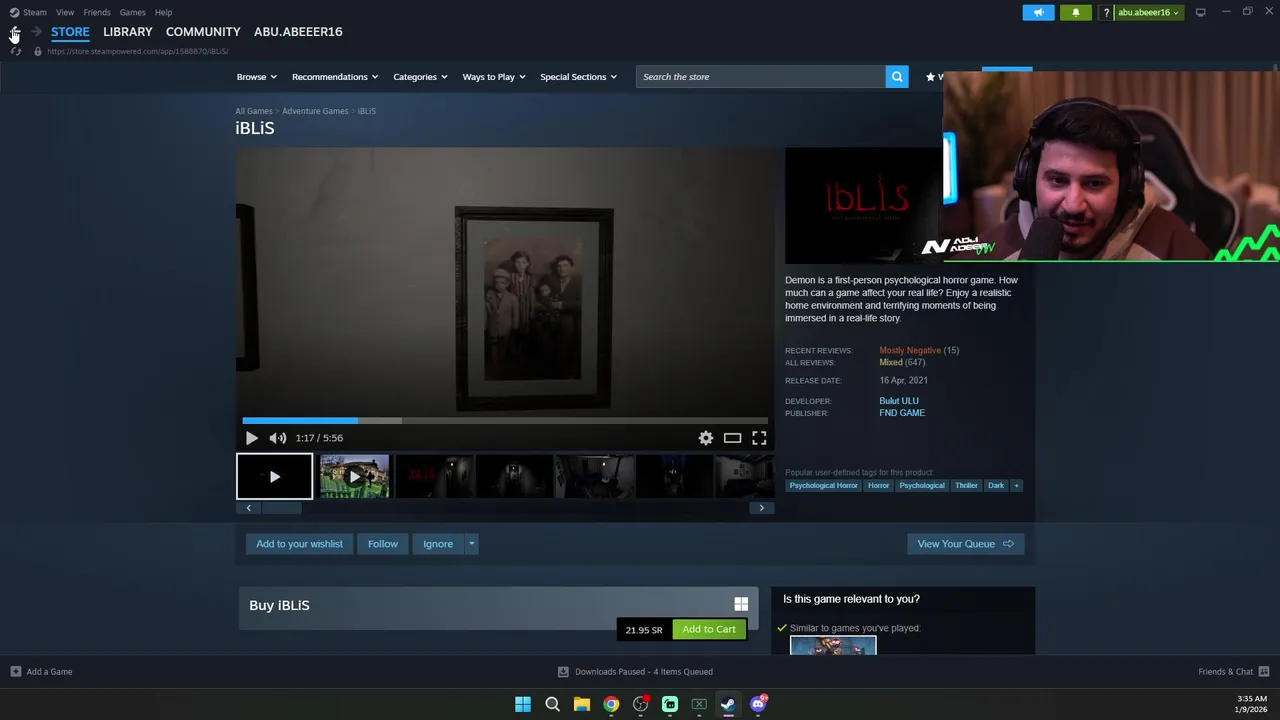Go back with the navigation arrow
This screenshot has height=720, width=1280.
pos(14,32)
